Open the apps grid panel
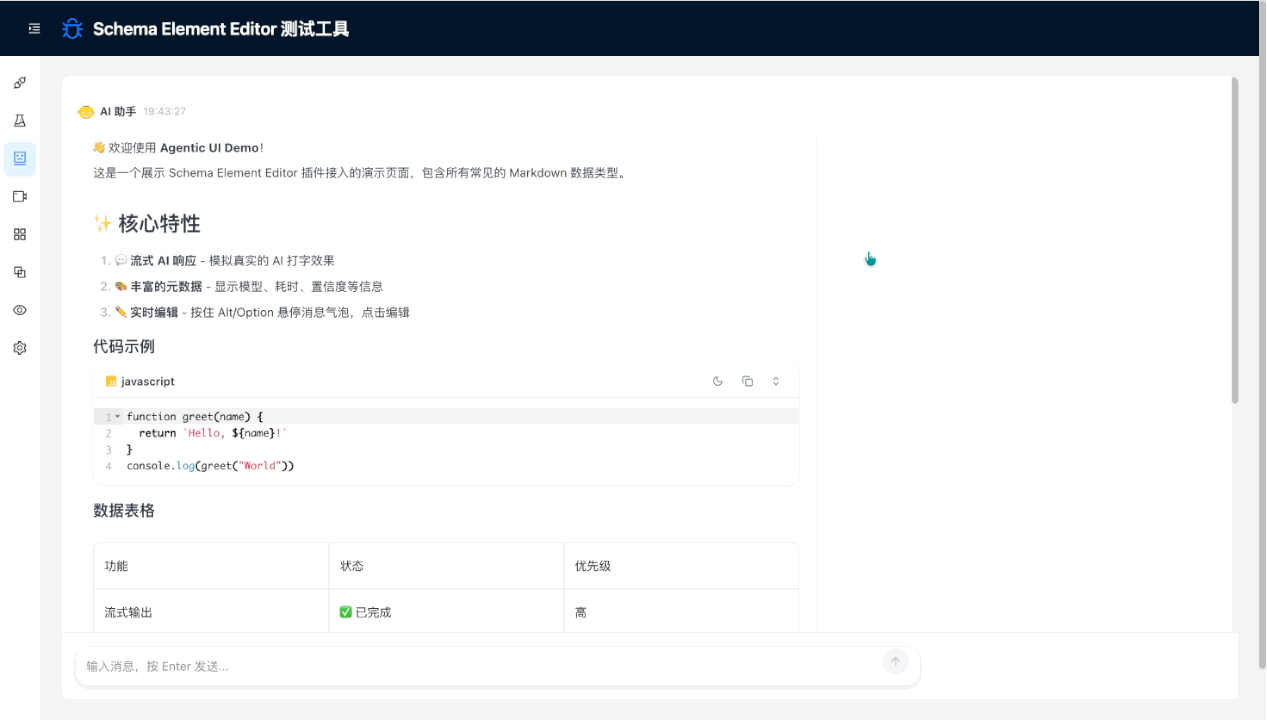1267x720 pixels. pos(19,234)
